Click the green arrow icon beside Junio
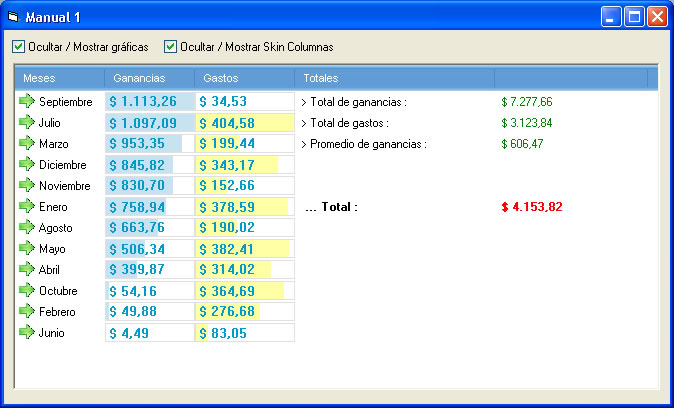This screenshot has width=674, height=408. click(x=27, y=332)
